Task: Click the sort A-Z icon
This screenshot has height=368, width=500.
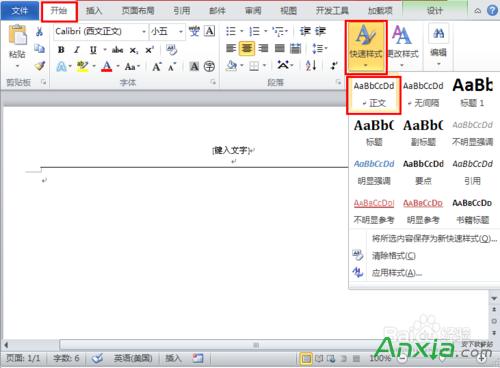Action: tap(311, 65)
